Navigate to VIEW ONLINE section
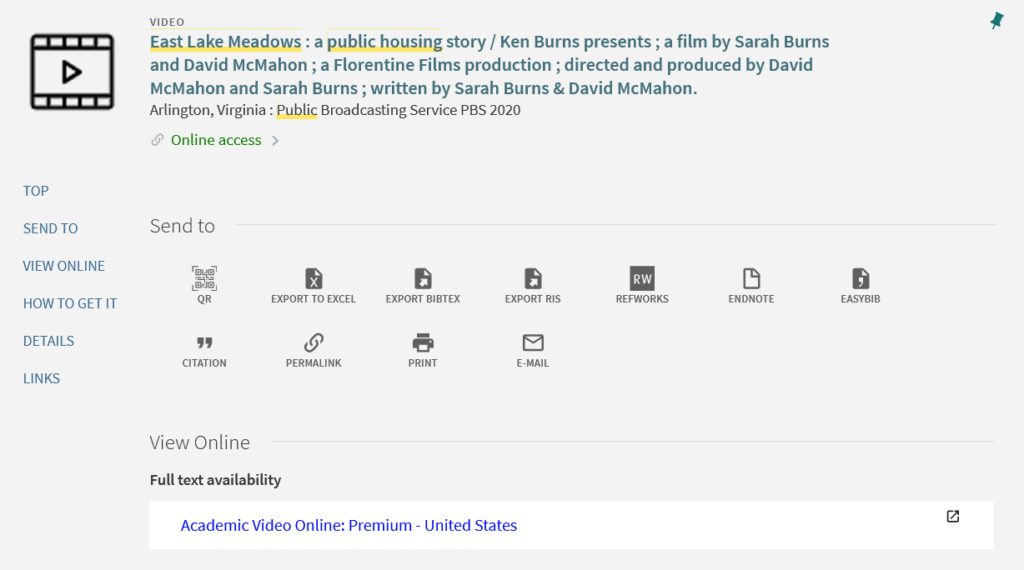This screenshot has height=570, width=1024. [x=64, y=266]
